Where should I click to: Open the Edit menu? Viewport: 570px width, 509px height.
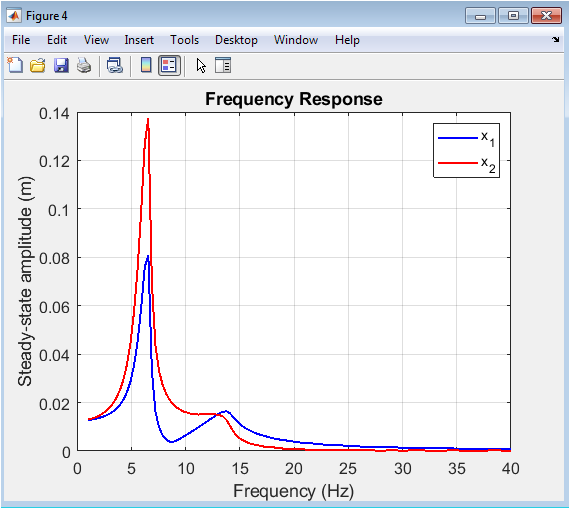click(57, 40)
